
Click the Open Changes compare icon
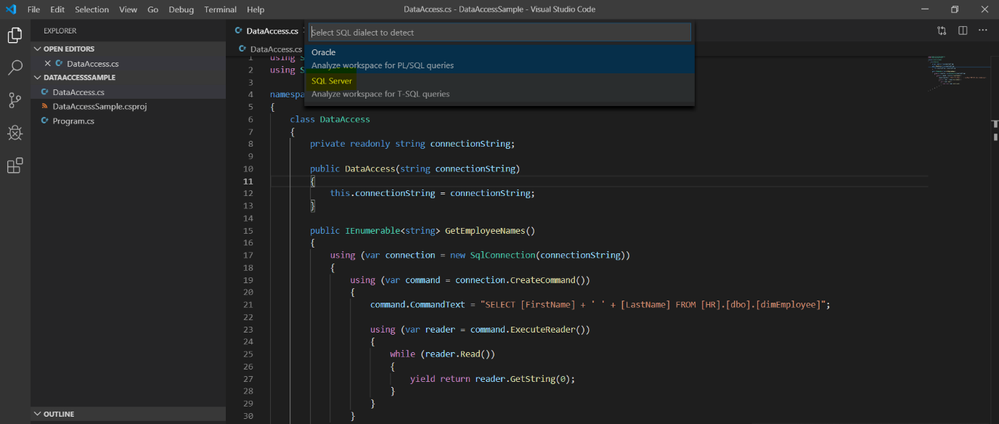pyautogui.click(x=941, y=31)
